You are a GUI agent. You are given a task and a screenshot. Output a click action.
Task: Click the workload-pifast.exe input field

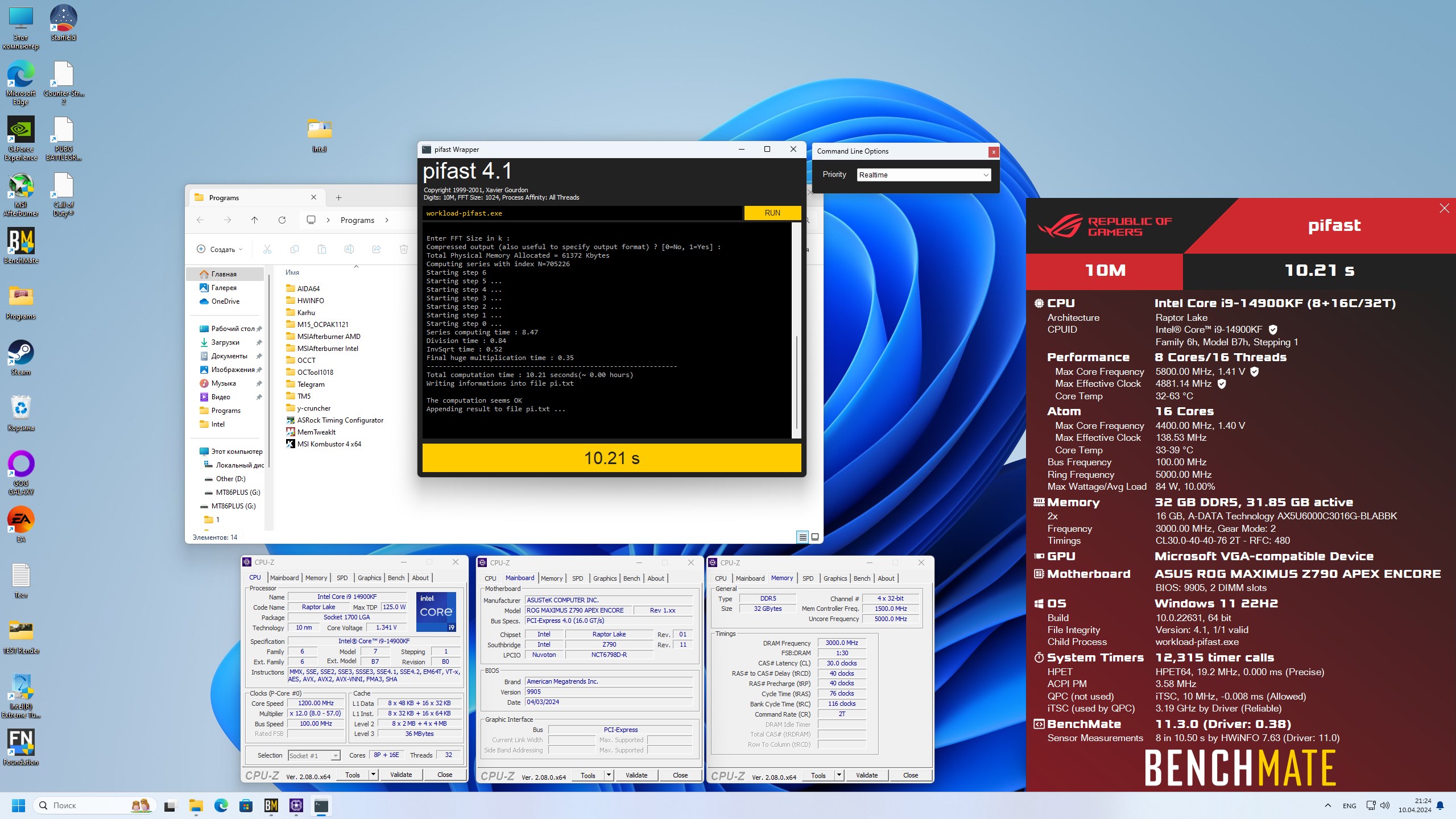point(582,213)
